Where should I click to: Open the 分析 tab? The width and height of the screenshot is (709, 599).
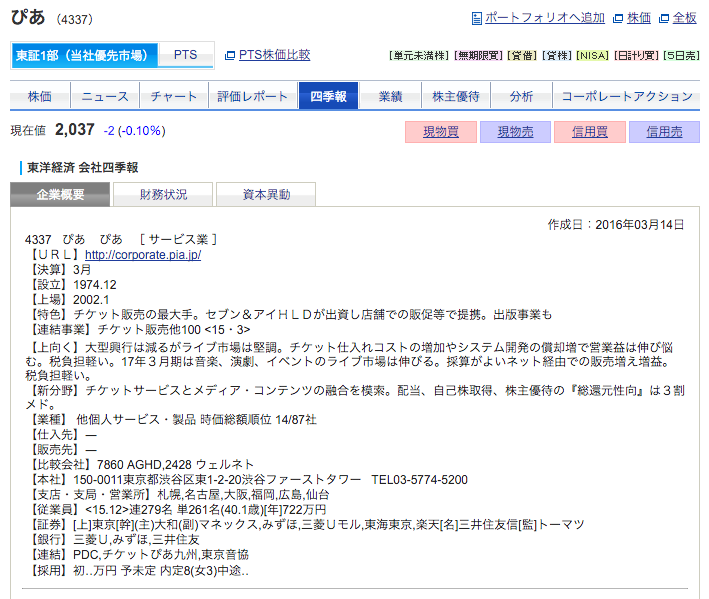[x=521, y=96]
